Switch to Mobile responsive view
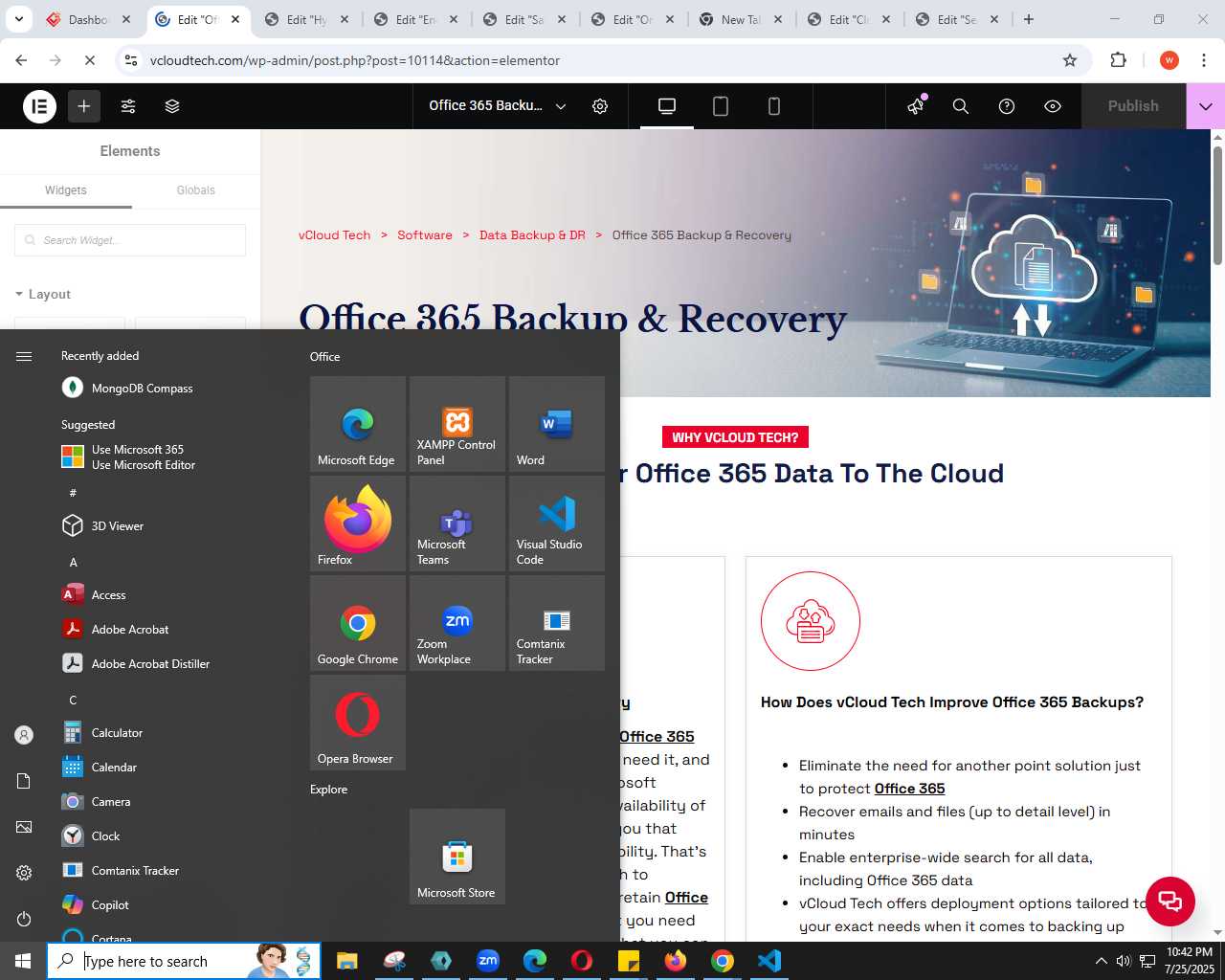This screenshot has height=980, width=1225. [x=774, y=106]
